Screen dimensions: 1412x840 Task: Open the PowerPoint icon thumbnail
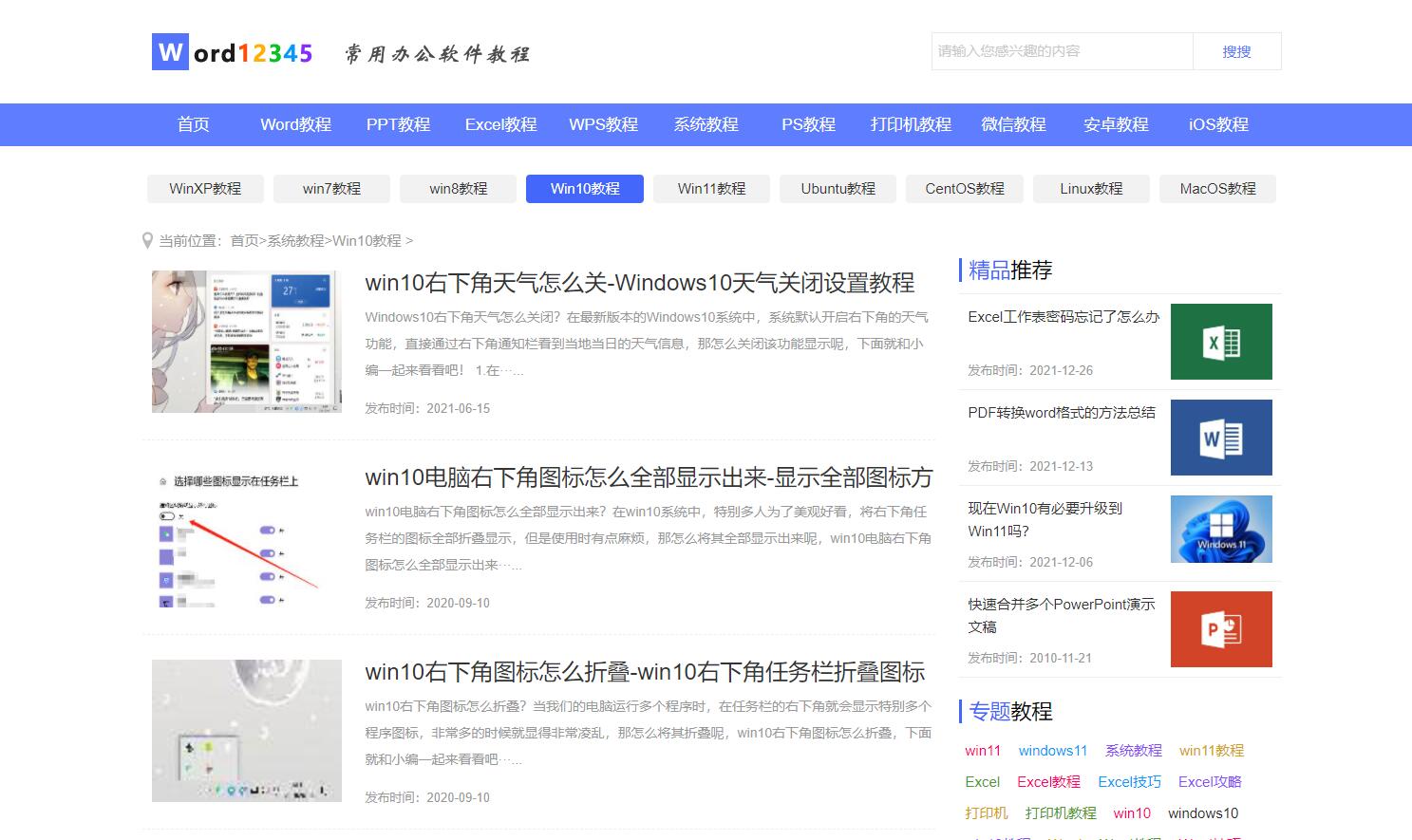click(x=1221, y=629)
